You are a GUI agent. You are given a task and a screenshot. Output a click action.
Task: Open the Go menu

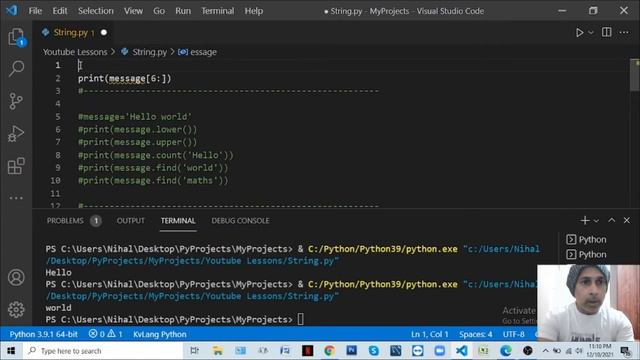[159, 11]
